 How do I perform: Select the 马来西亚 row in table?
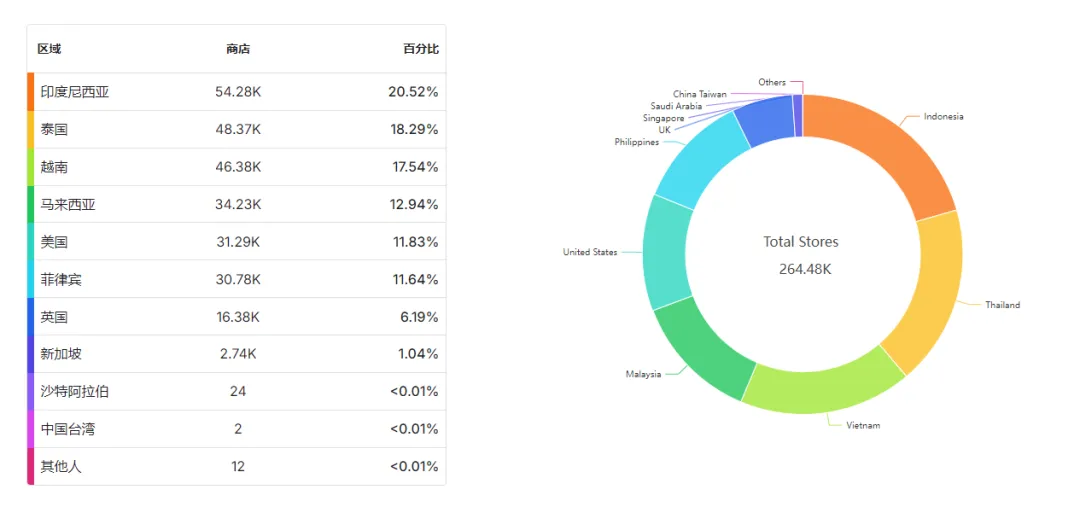(236, 204)
